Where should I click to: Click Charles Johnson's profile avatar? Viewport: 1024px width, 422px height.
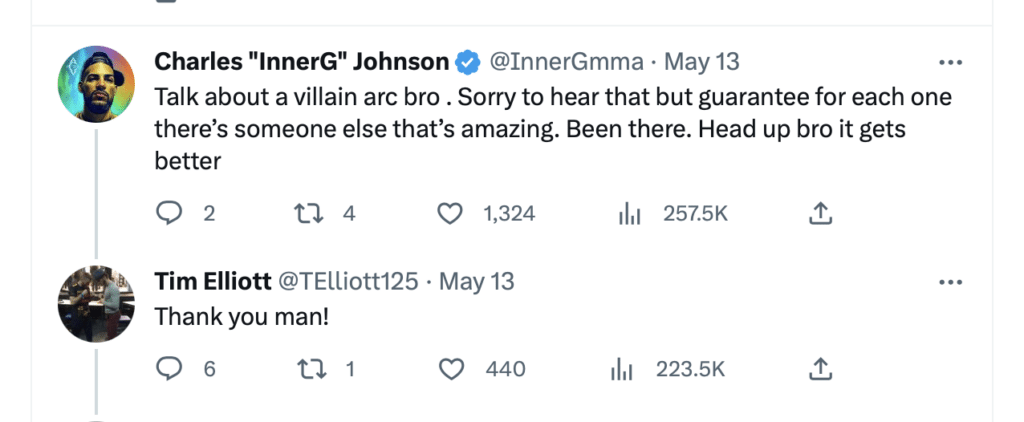tap(97, 80)
